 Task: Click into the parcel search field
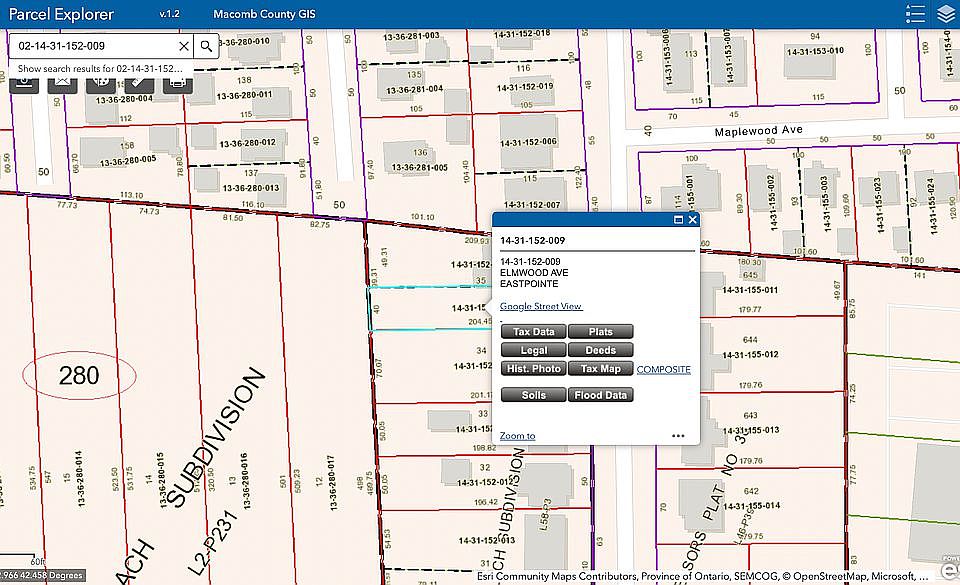coord(95,46)
